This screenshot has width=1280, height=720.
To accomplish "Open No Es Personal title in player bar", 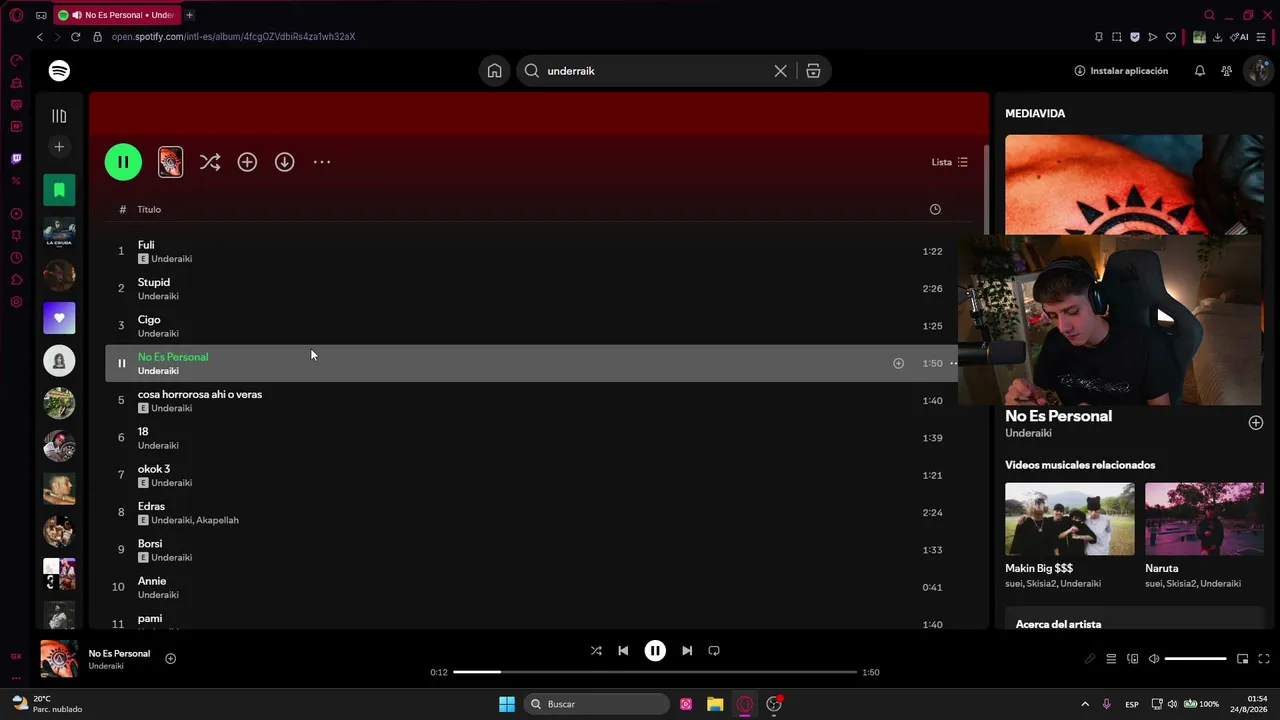I will point(119,654).
